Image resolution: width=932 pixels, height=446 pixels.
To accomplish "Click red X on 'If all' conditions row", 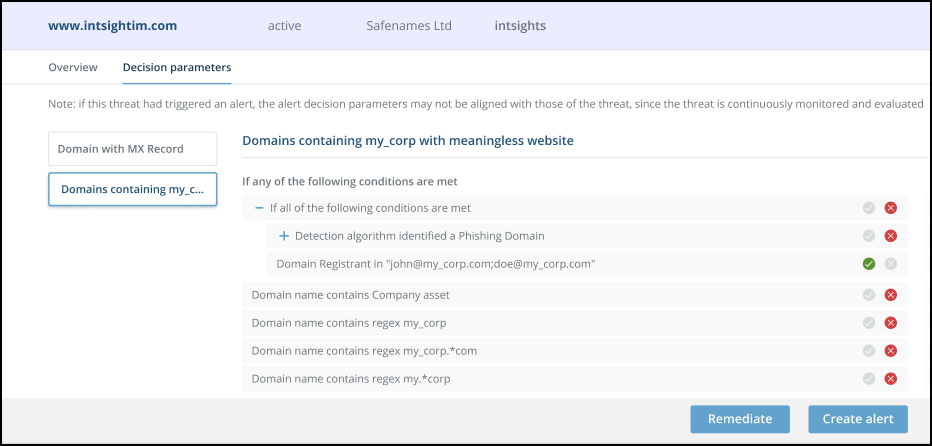I will coord(891,208).
